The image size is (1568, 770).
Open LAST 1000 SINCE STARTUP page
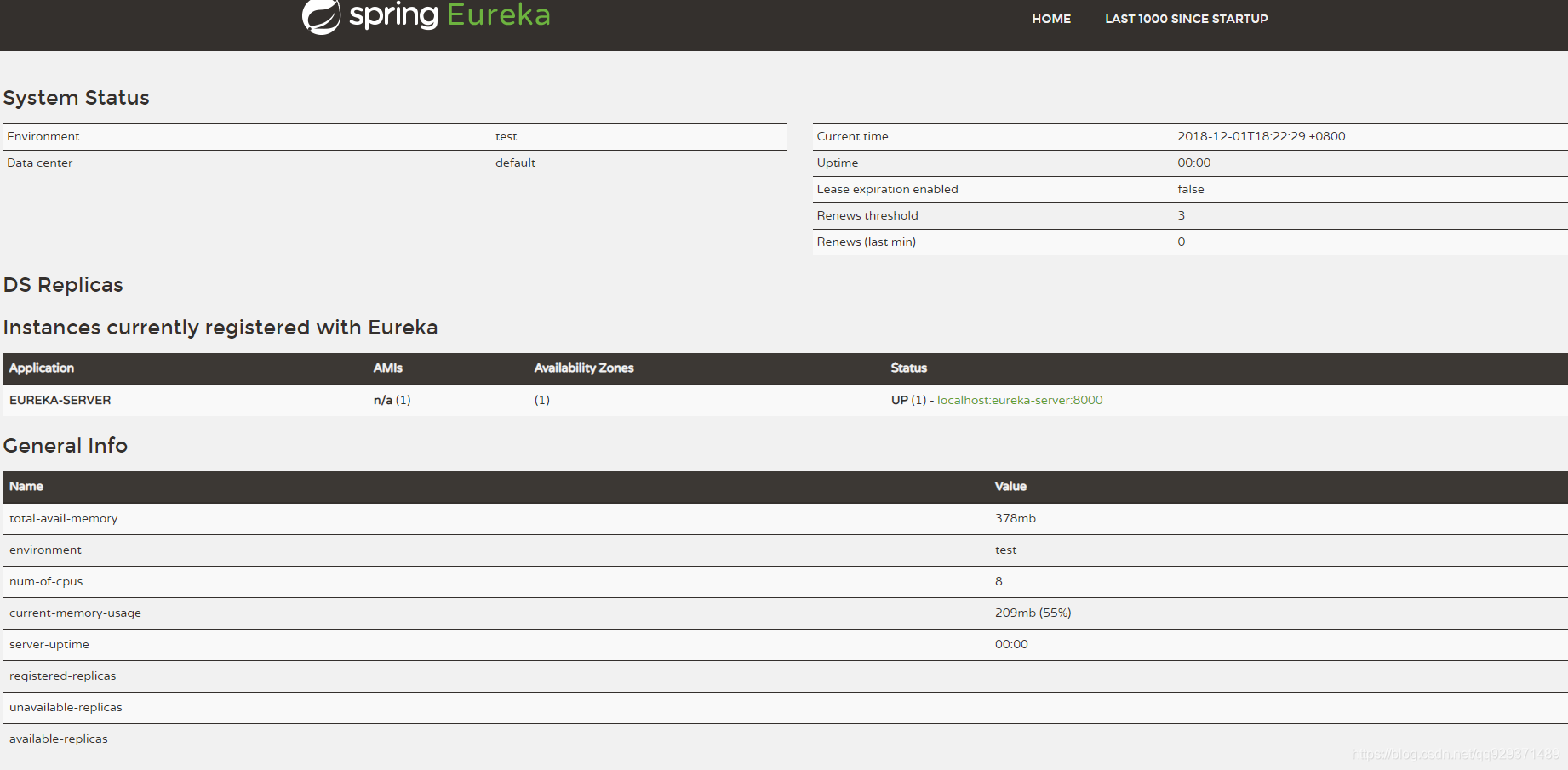pos(1186,19)
